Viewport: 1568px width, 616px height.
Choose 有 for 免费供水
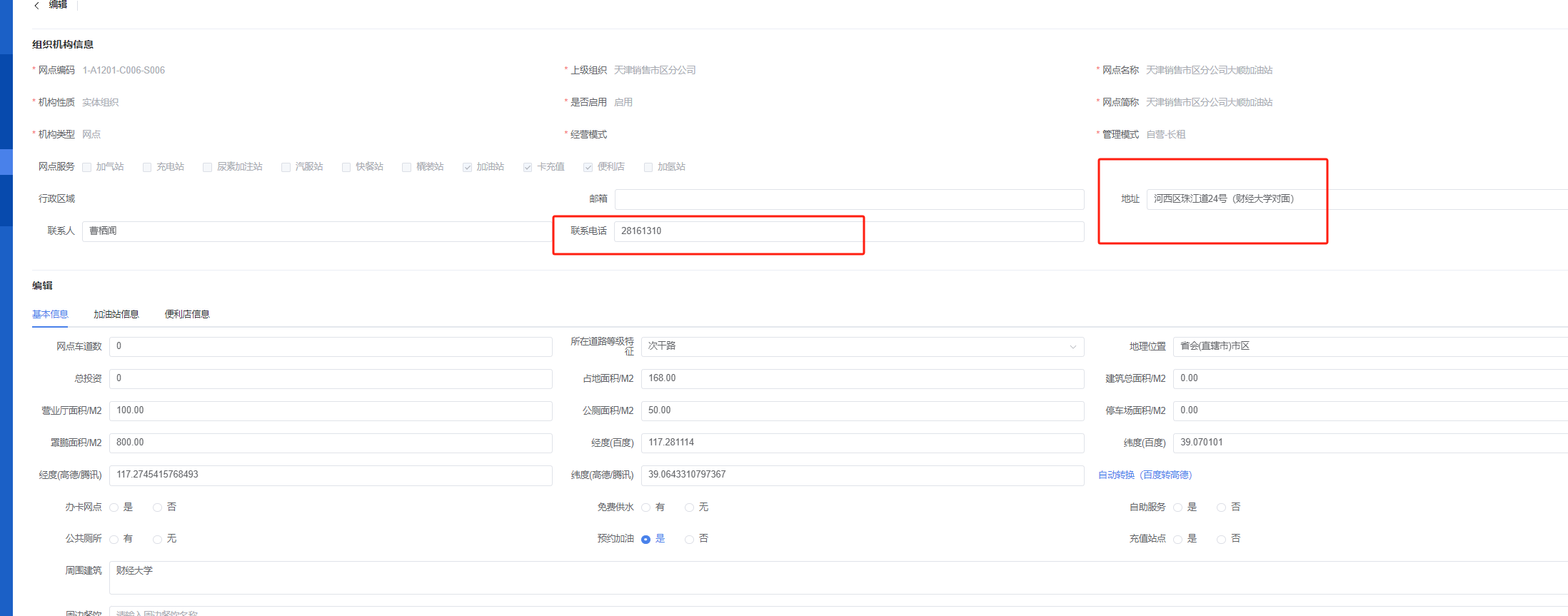pyautogui.click(x=646, y=508)
